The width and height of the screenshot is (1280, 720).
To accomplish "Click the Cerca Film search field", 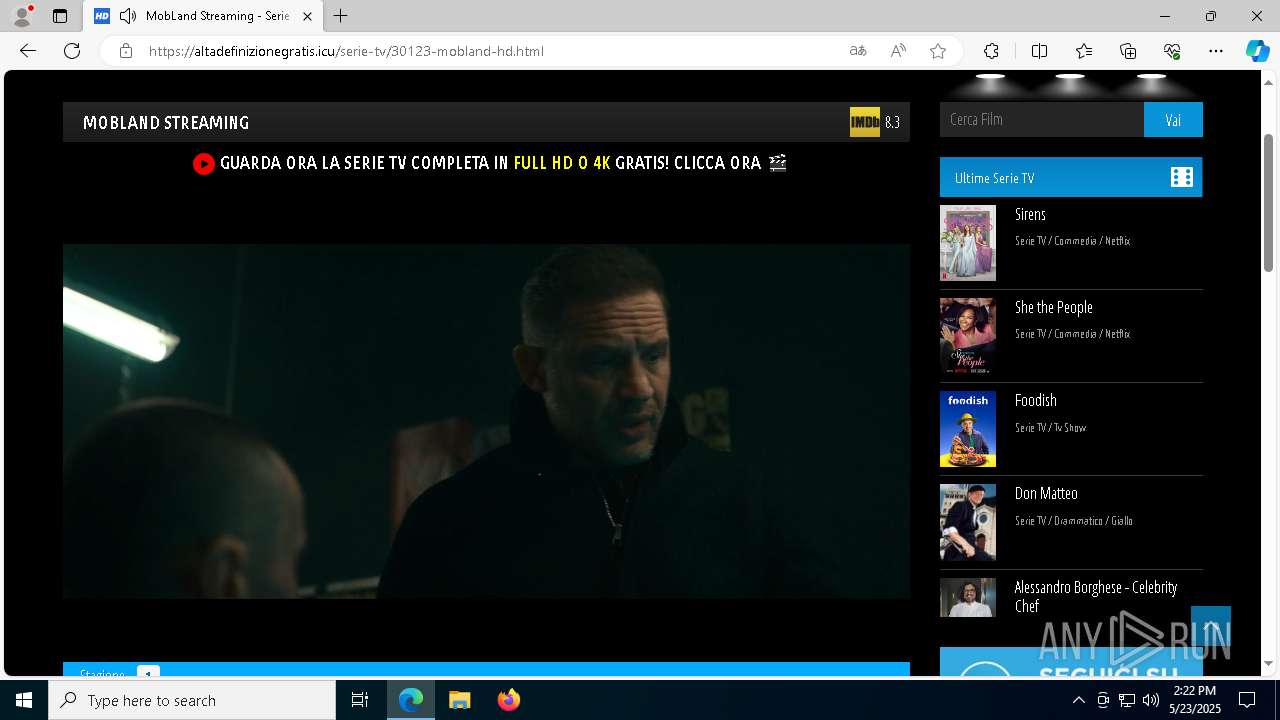I will (x=1042, y=119).
